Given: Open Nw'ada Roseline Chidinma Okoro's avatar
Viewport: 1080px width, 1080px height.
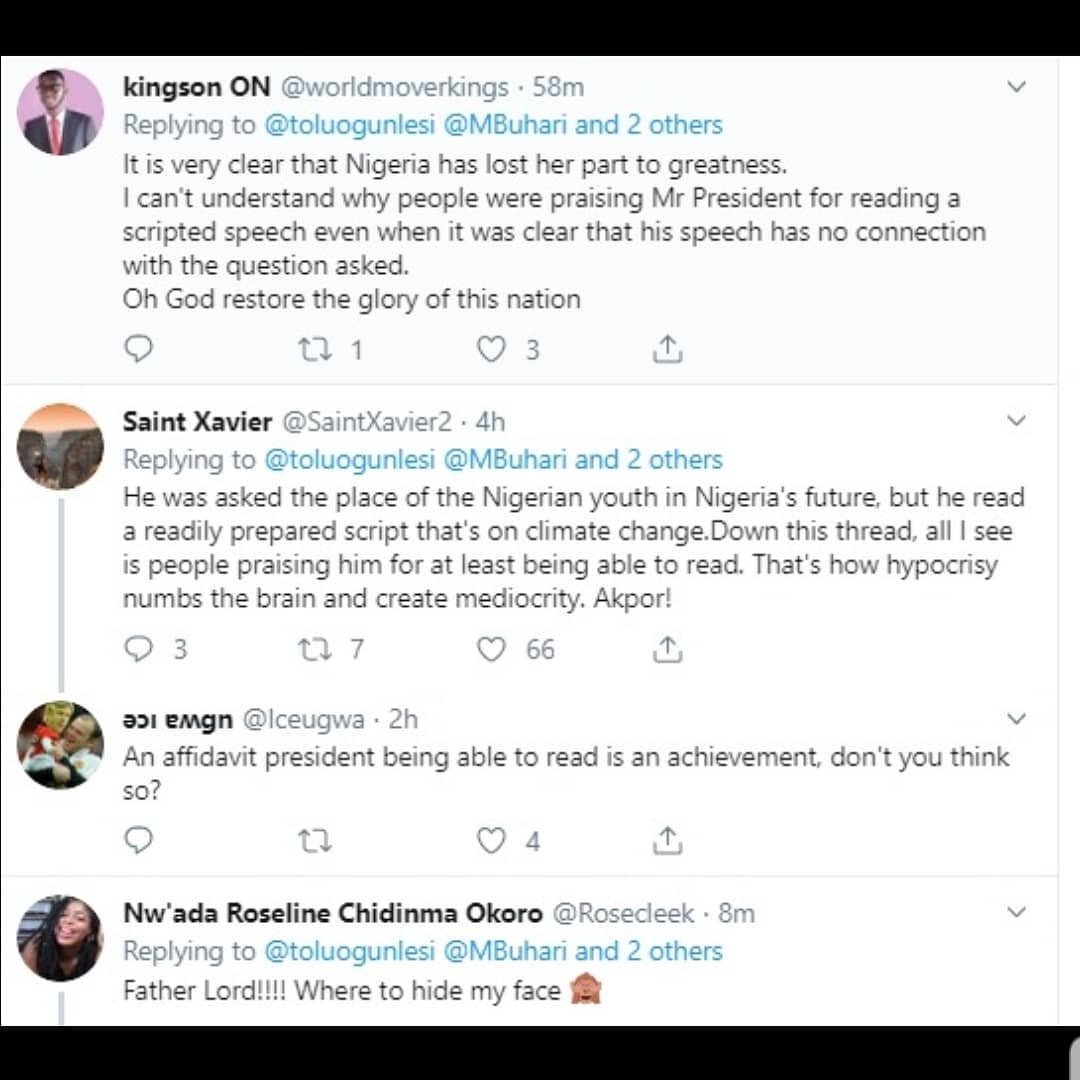Looking at the screenshot, I should (60, 937).
